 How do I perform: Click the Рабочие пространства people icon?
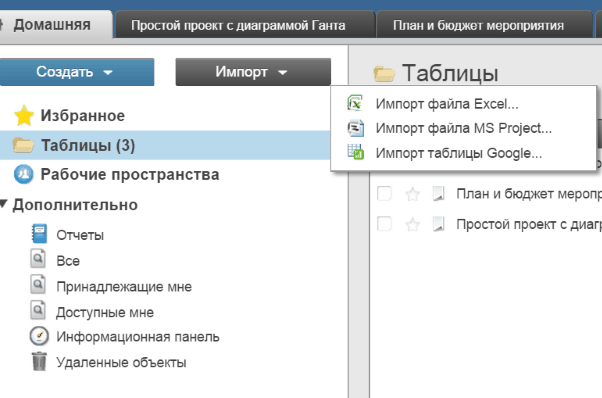[23, 174]
